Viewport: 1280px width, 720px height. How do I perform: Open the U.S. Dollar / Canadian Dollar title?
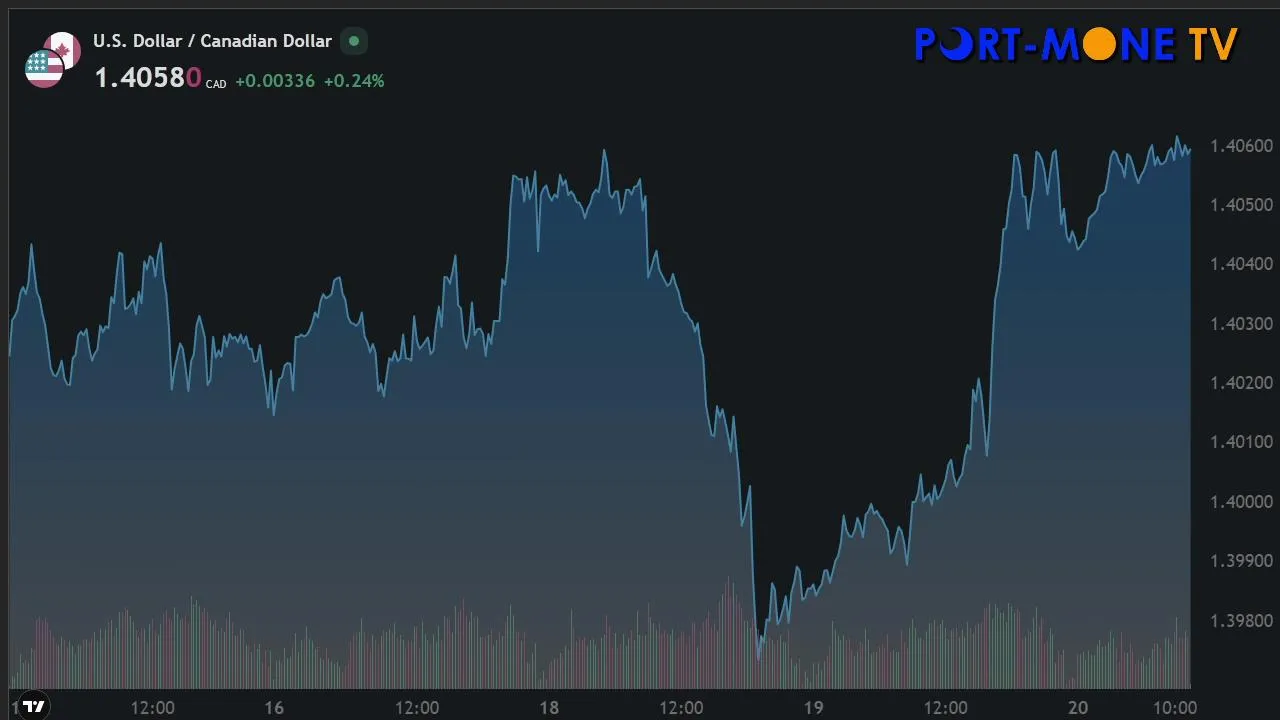212,41
